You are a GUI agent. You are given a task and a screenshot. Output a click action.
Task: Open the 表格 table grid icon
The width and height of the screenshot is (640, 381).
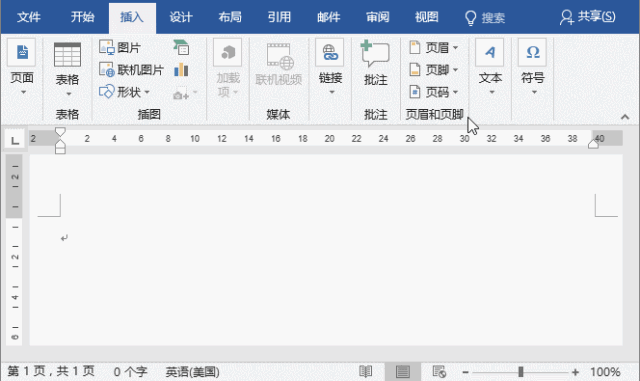67,55
